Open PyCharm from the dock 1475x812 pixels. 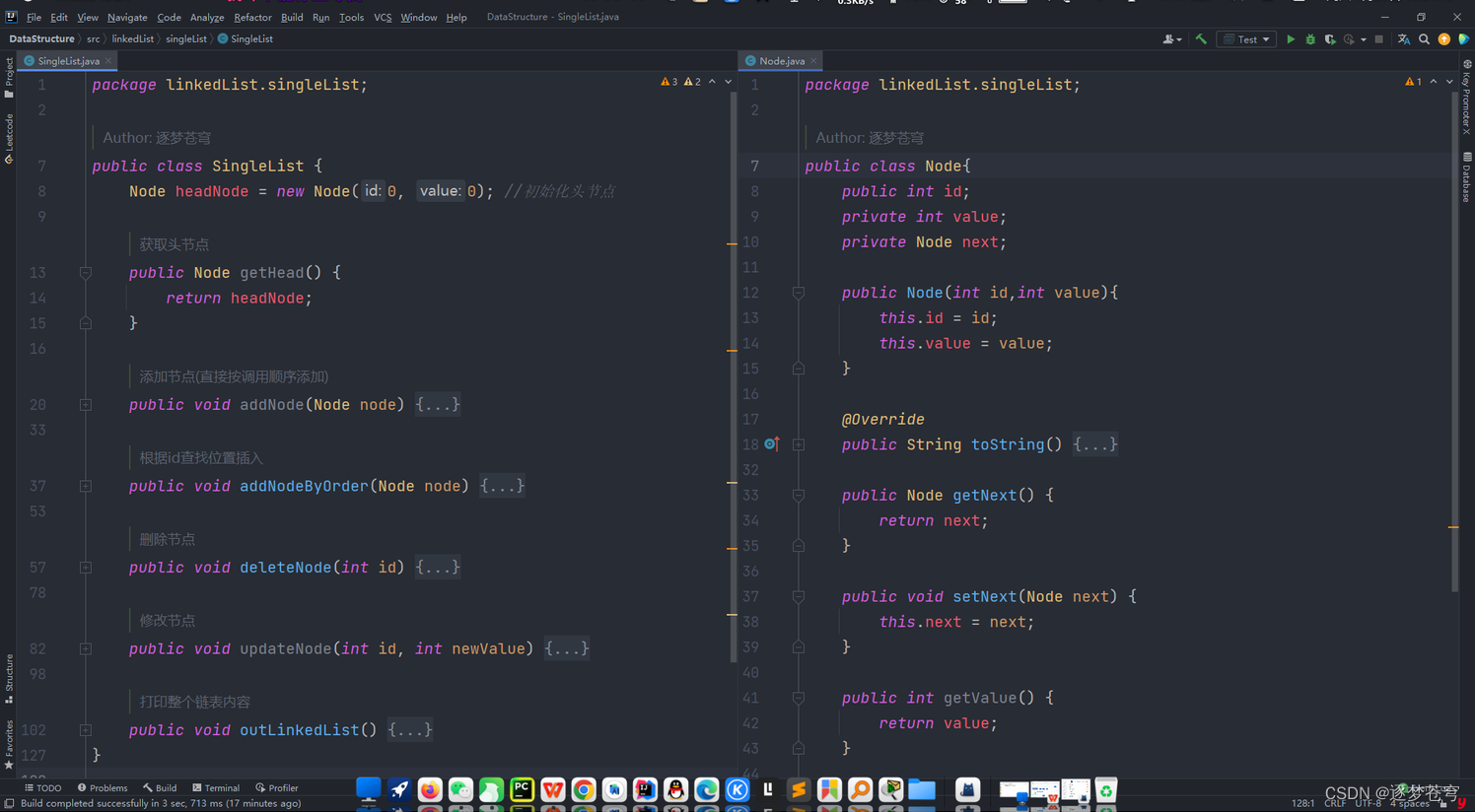coord(522,789)
